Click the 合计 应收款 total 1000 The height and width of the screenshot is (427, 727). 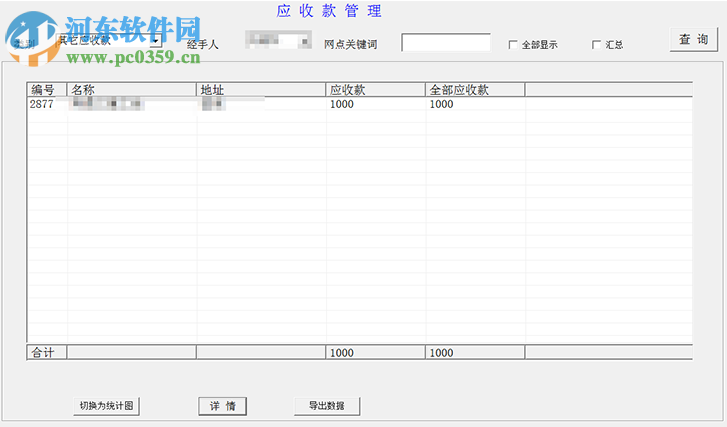376,352
